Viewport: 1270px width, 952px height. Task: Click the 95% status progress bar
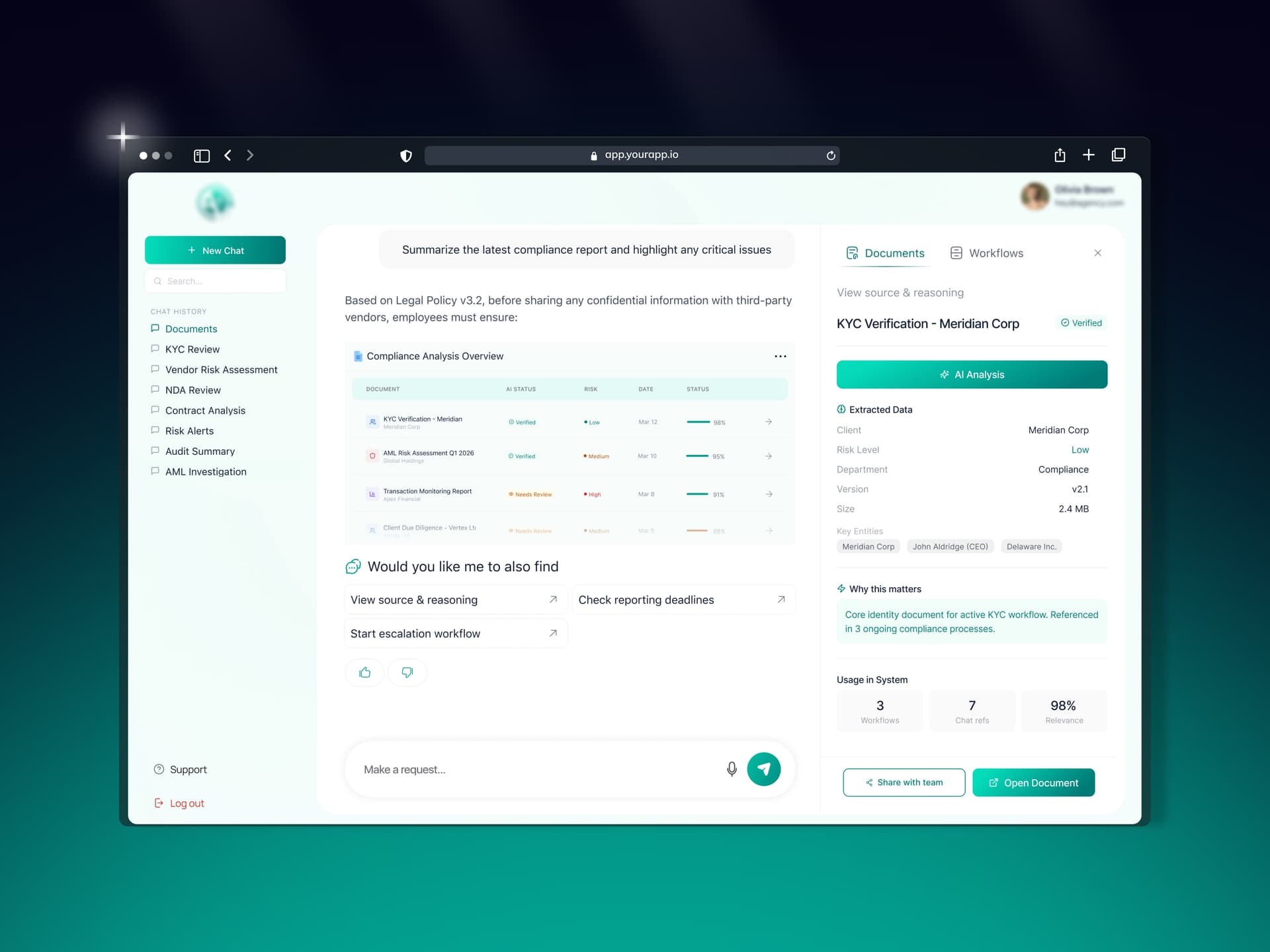[697, 456]
